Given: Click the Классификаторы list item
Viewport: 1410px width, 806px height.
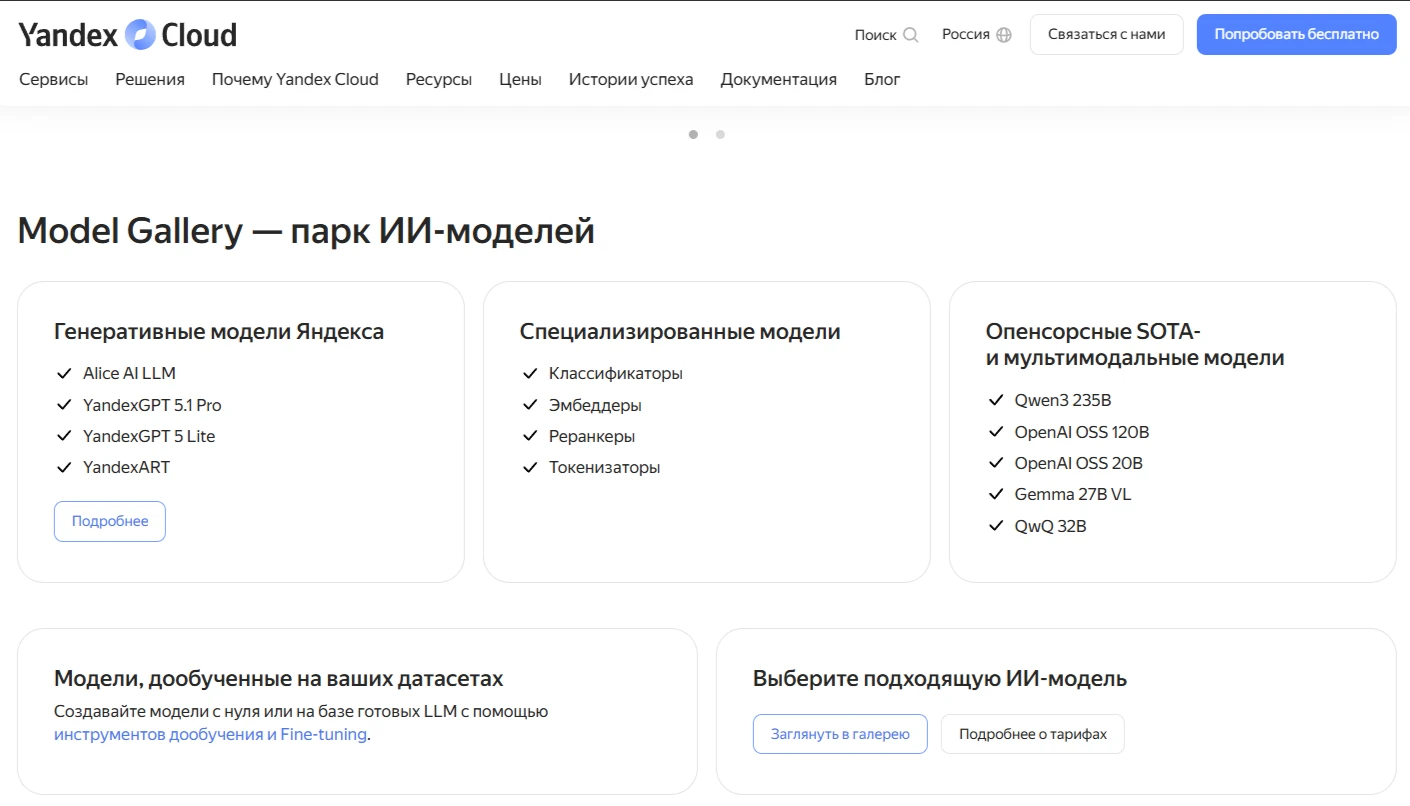Looking at the screenshot, I should (616, 374).
